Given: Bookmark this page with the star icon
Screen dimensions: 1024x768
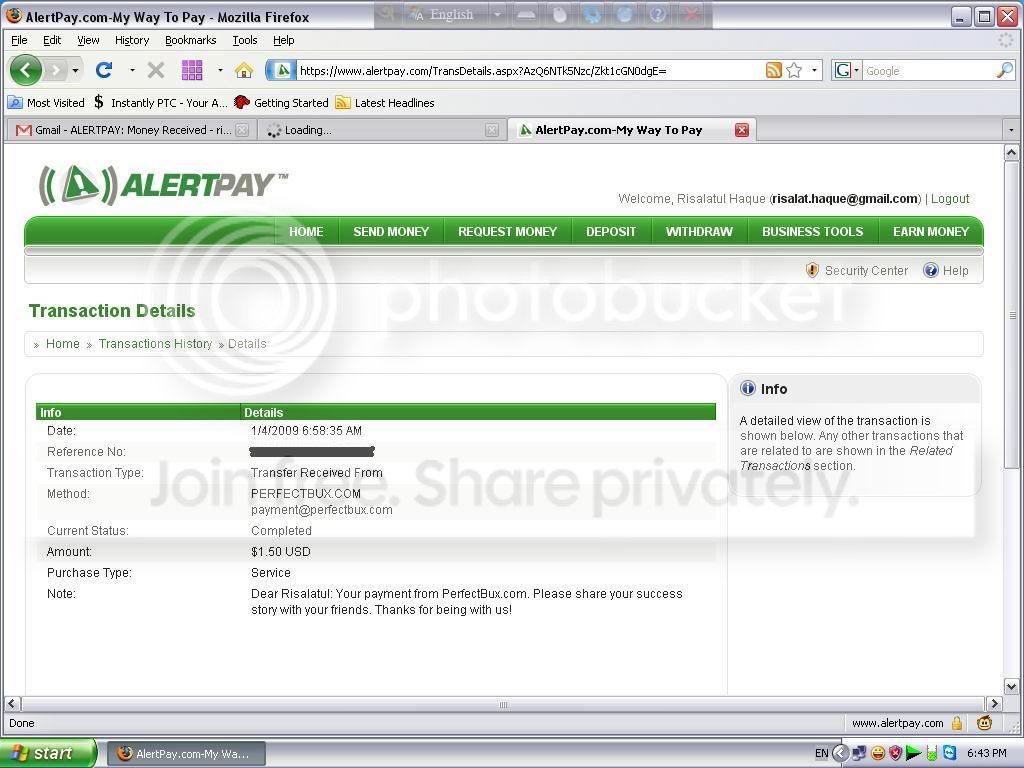Looking at the screenshot, I should coord(794,71).
